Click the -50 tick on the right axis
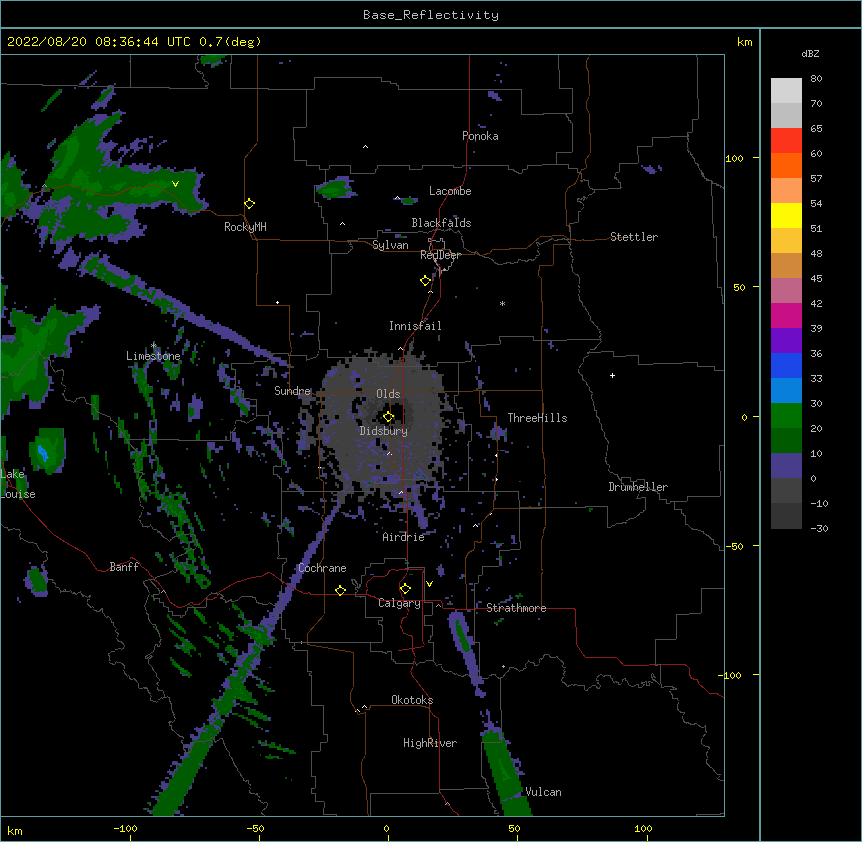The width and height of the screenshot is (862, 842). (734, 546)
